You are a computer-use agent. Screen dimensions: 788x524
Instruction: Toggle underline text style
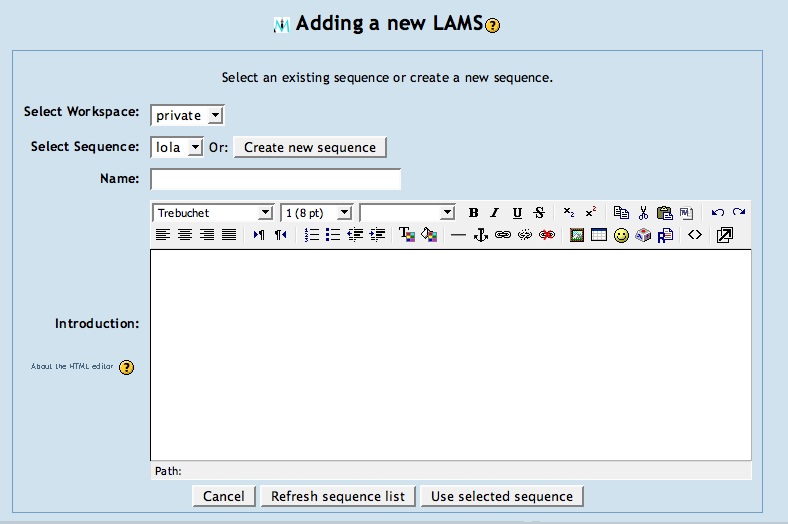point(517,213)
